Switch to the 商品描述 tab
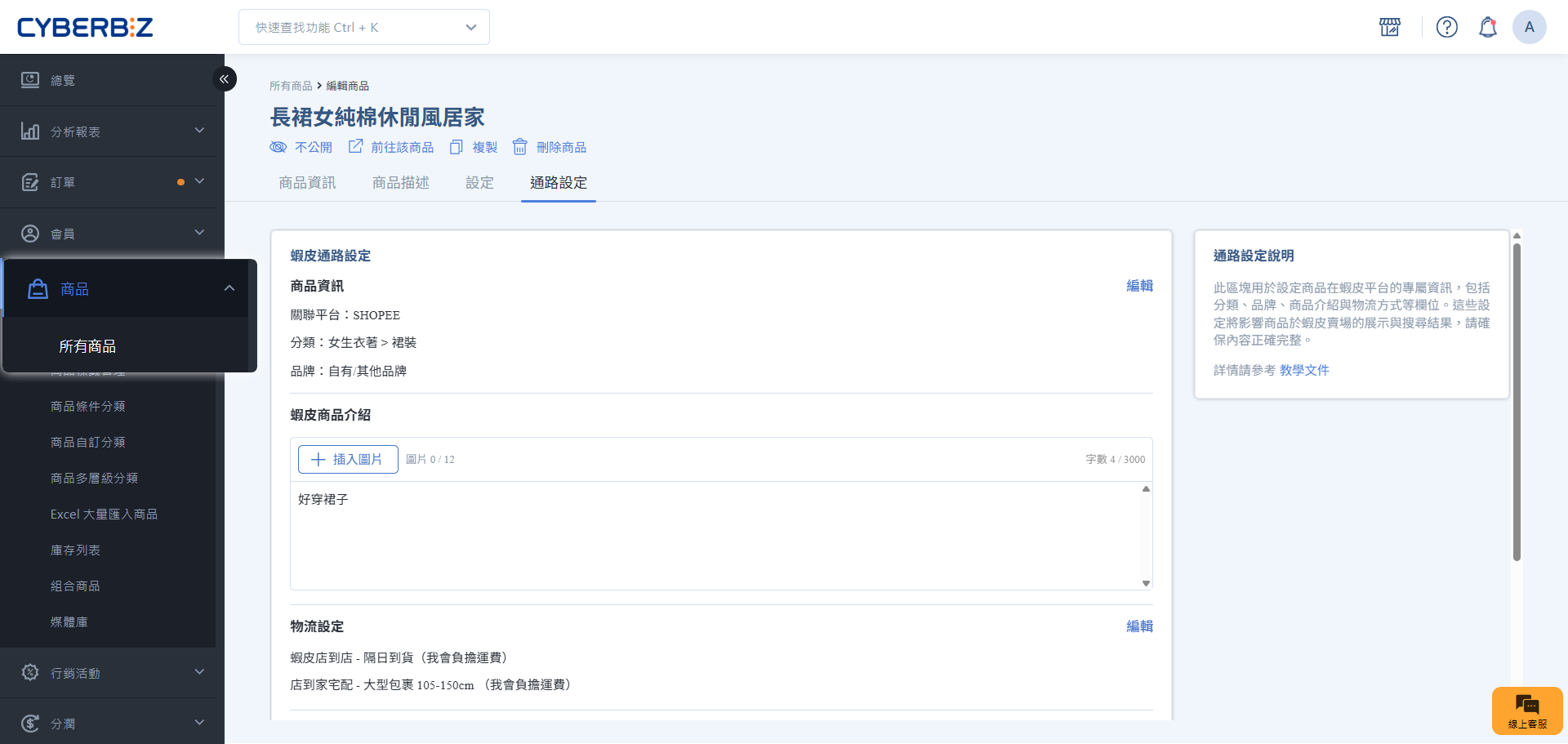 point(400,183)
